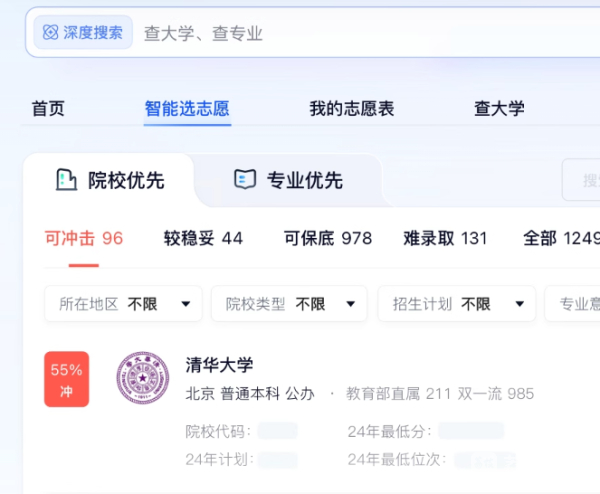Show the 难录取 131 results
Viewport: 600px width, 494px height.
tap(445, 238)
